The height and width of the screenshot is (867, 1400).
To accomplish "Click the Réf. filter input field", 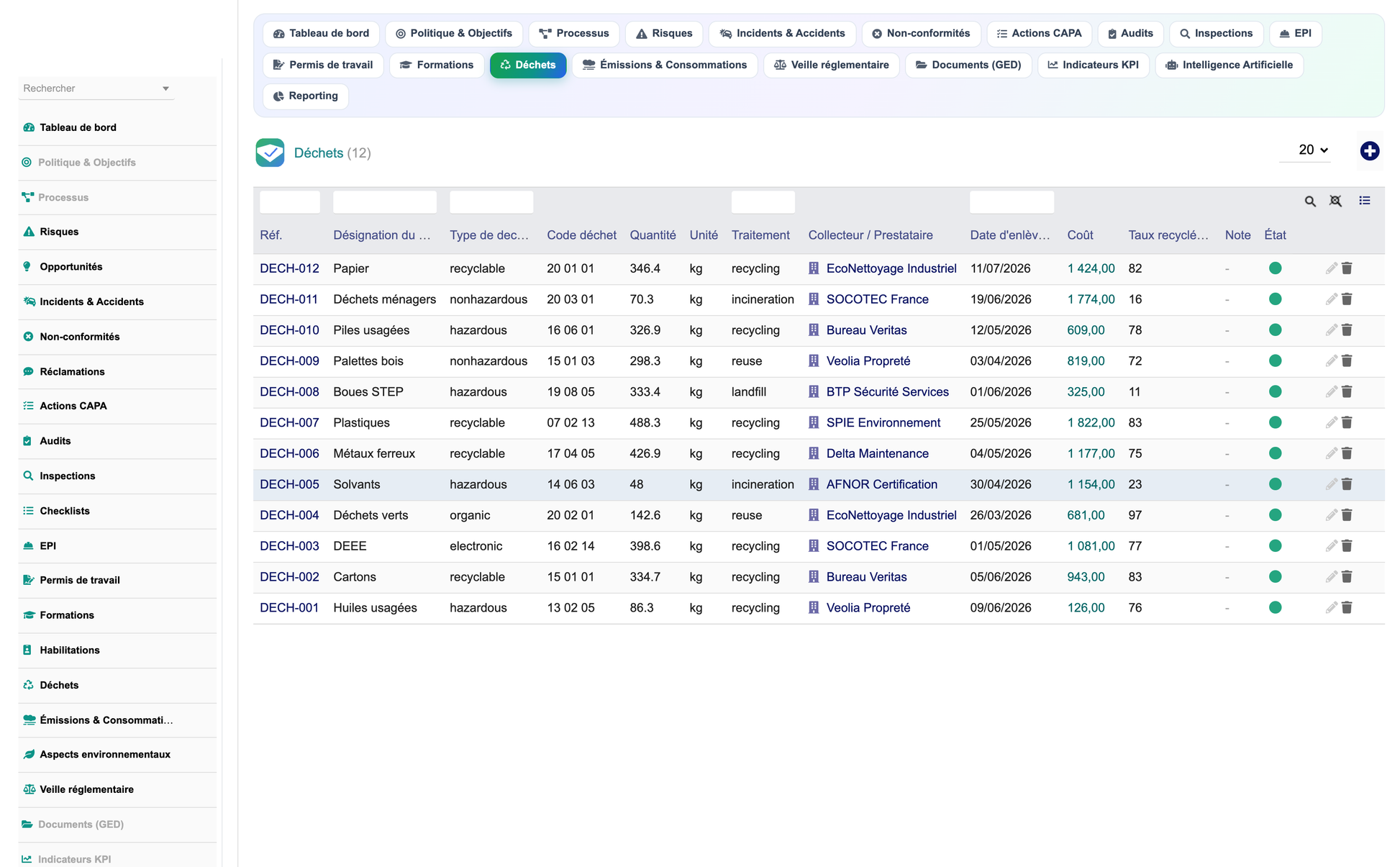I will coord(289,202).
